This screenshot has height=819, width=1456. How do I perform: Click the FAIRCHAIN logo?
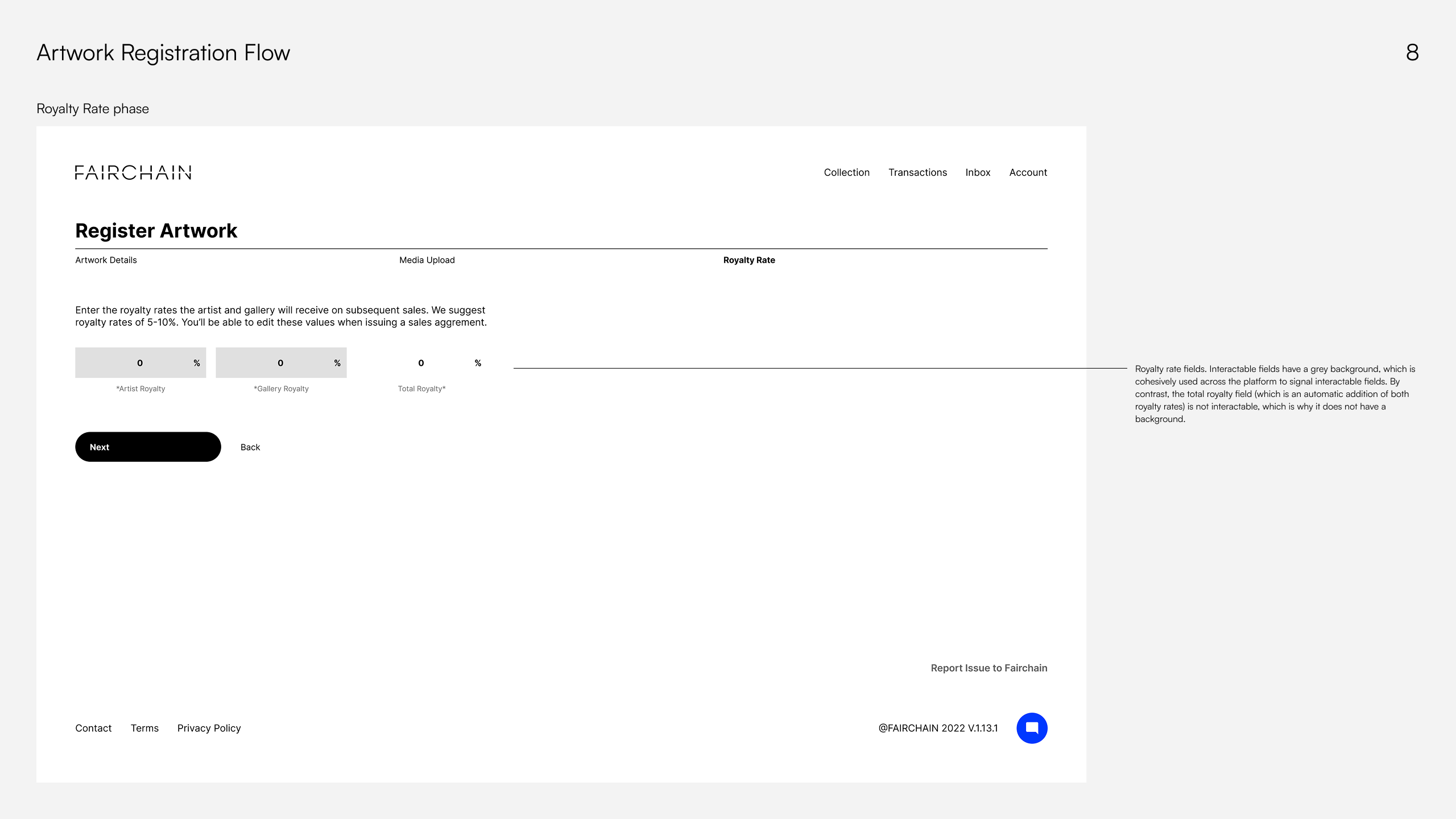pos(133,172)
